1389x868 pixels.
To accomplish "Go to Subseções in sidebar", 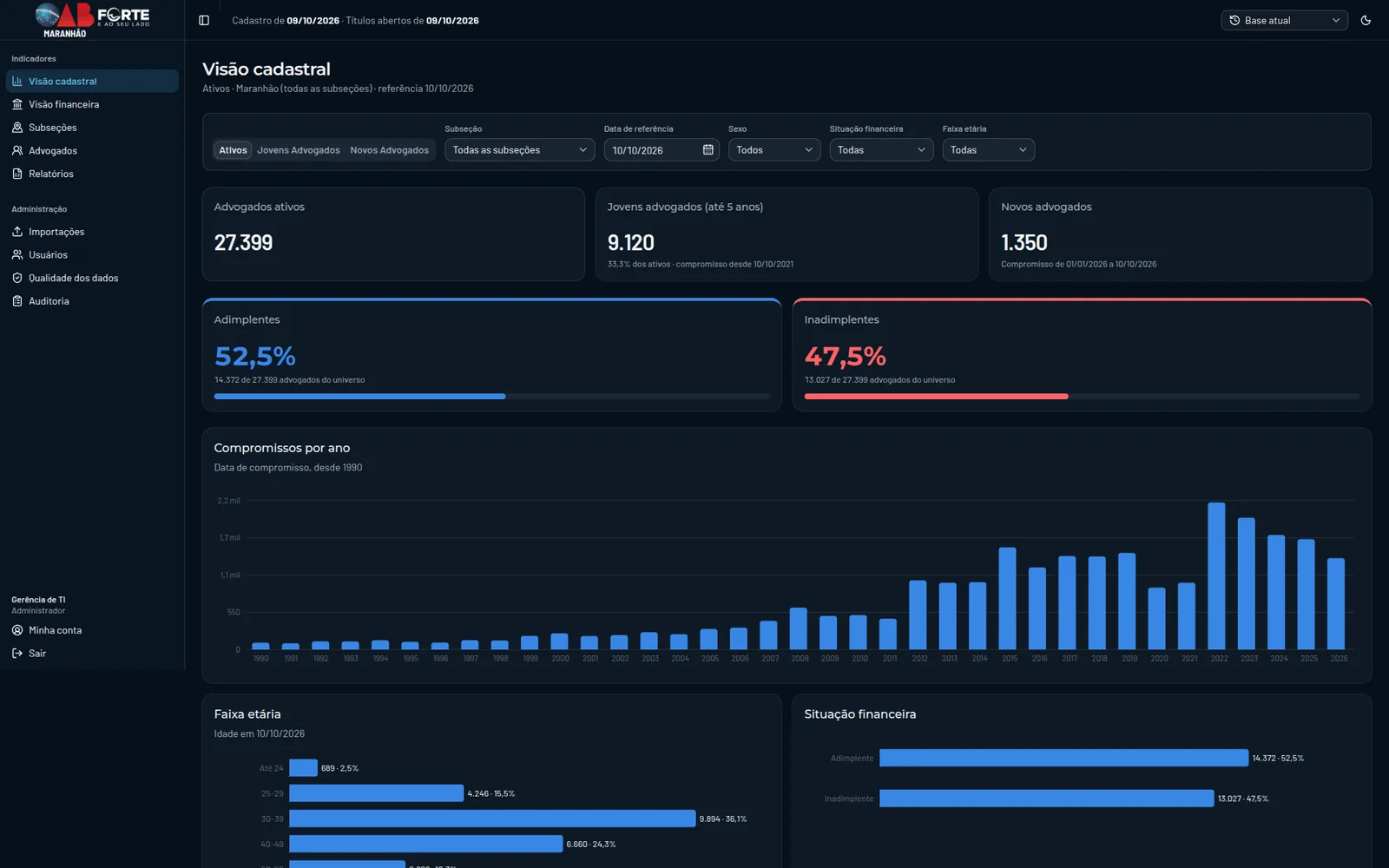I will click(92, 128).
